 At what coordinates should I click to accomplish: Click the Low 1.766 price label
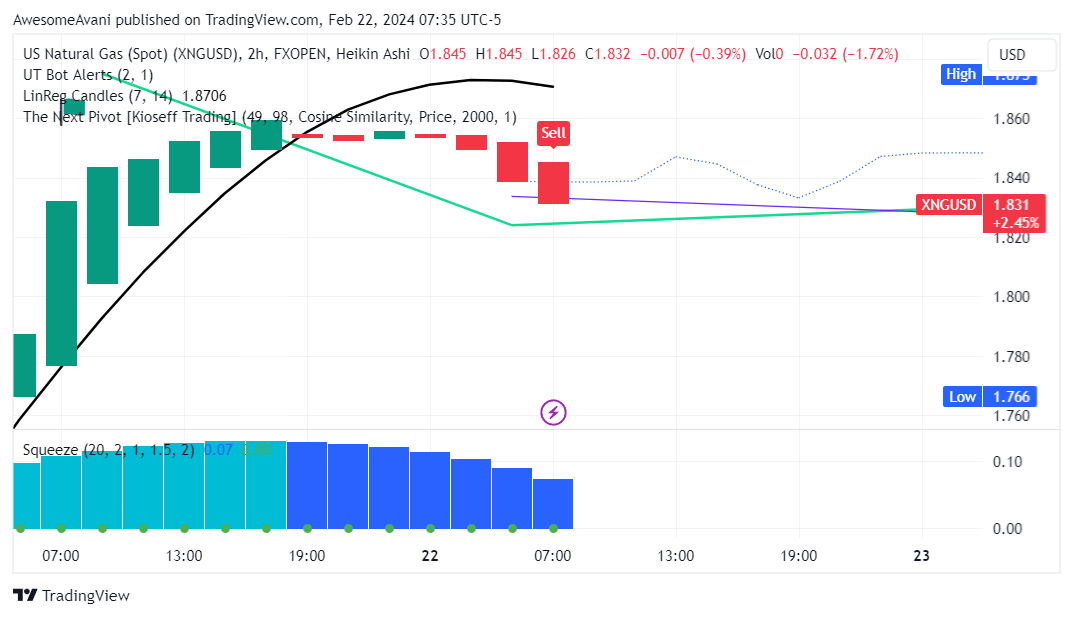[x=989, y=397]
